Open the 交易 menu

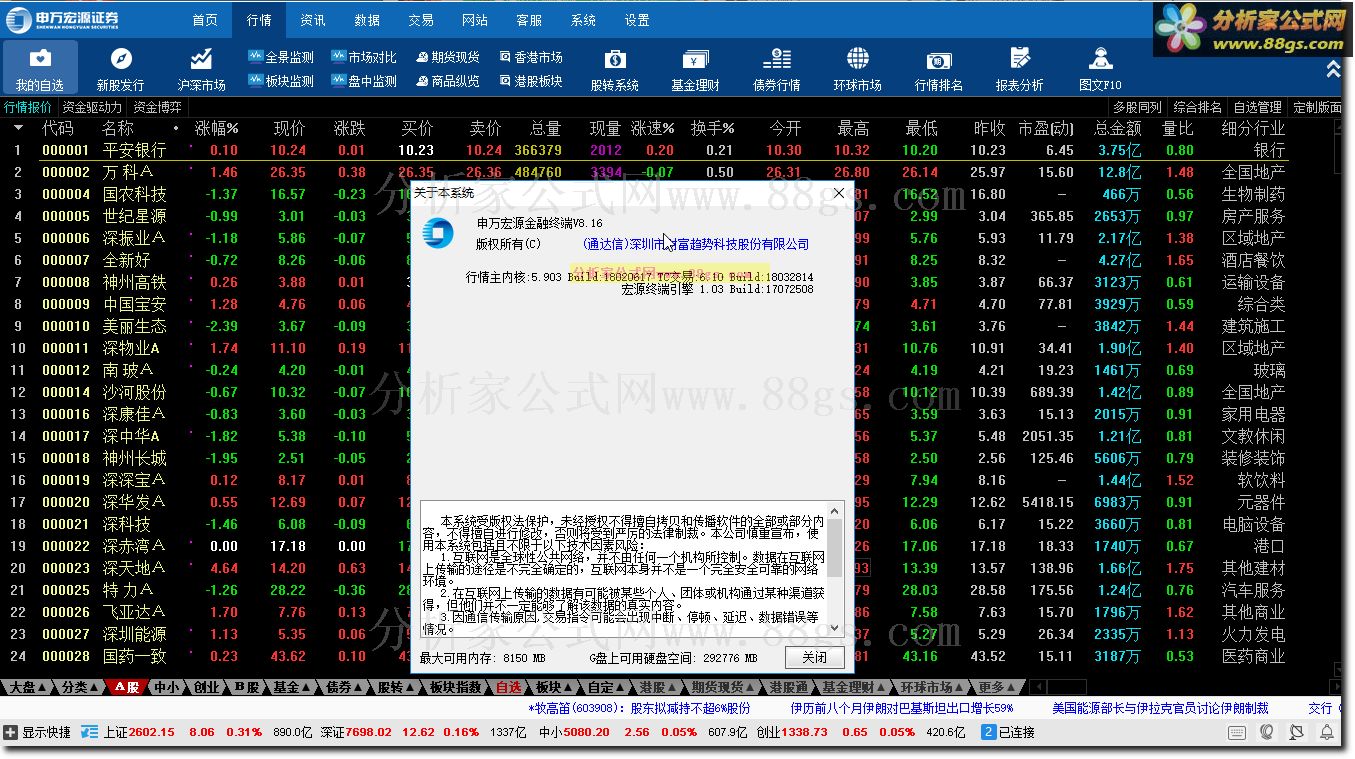[x=421, y=20]
